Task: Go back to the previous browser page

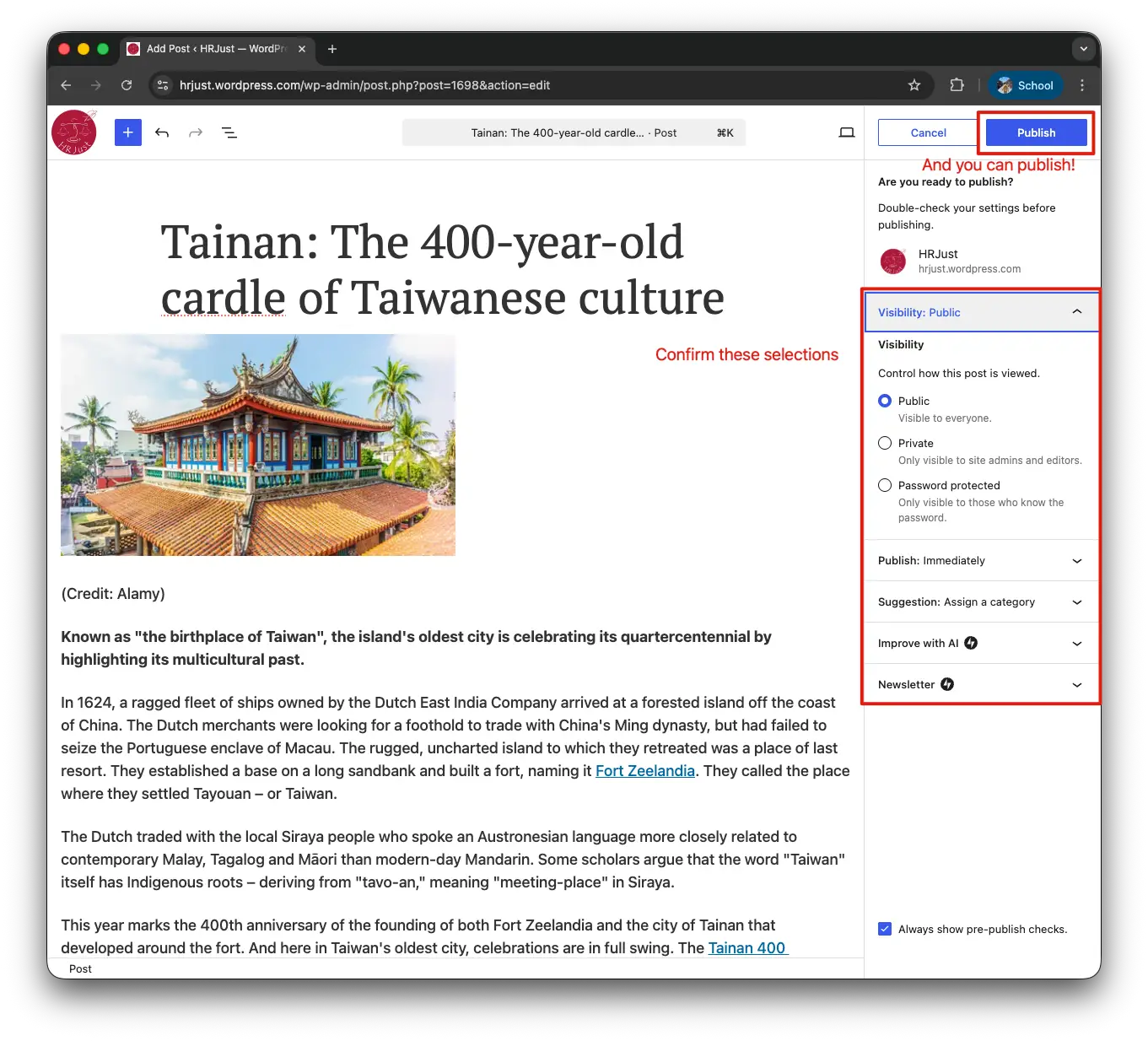Action: (x=66, y=85)
